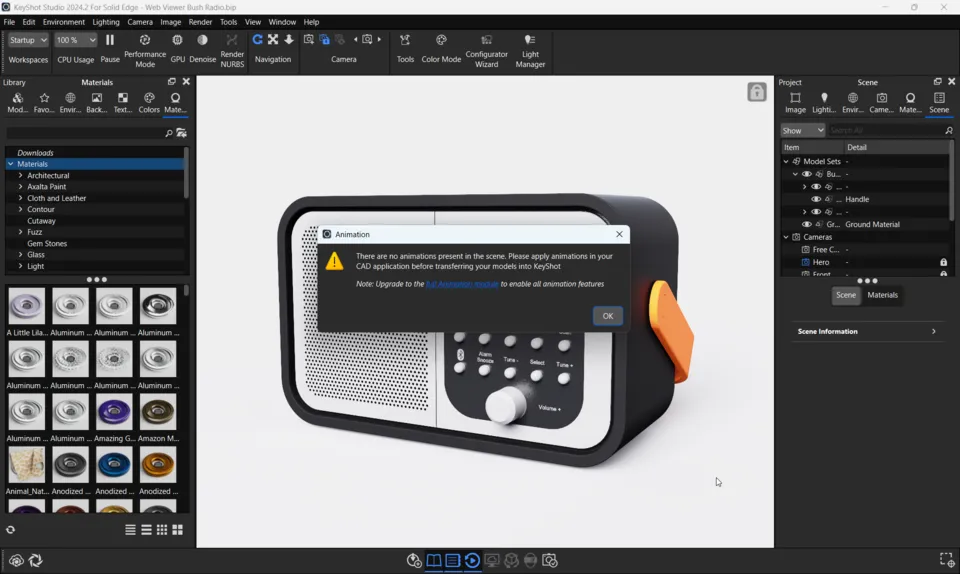Screen dimensions: 960x574
Task: Switch to Colors tab in Library
Action: click(x=149, y=102)
